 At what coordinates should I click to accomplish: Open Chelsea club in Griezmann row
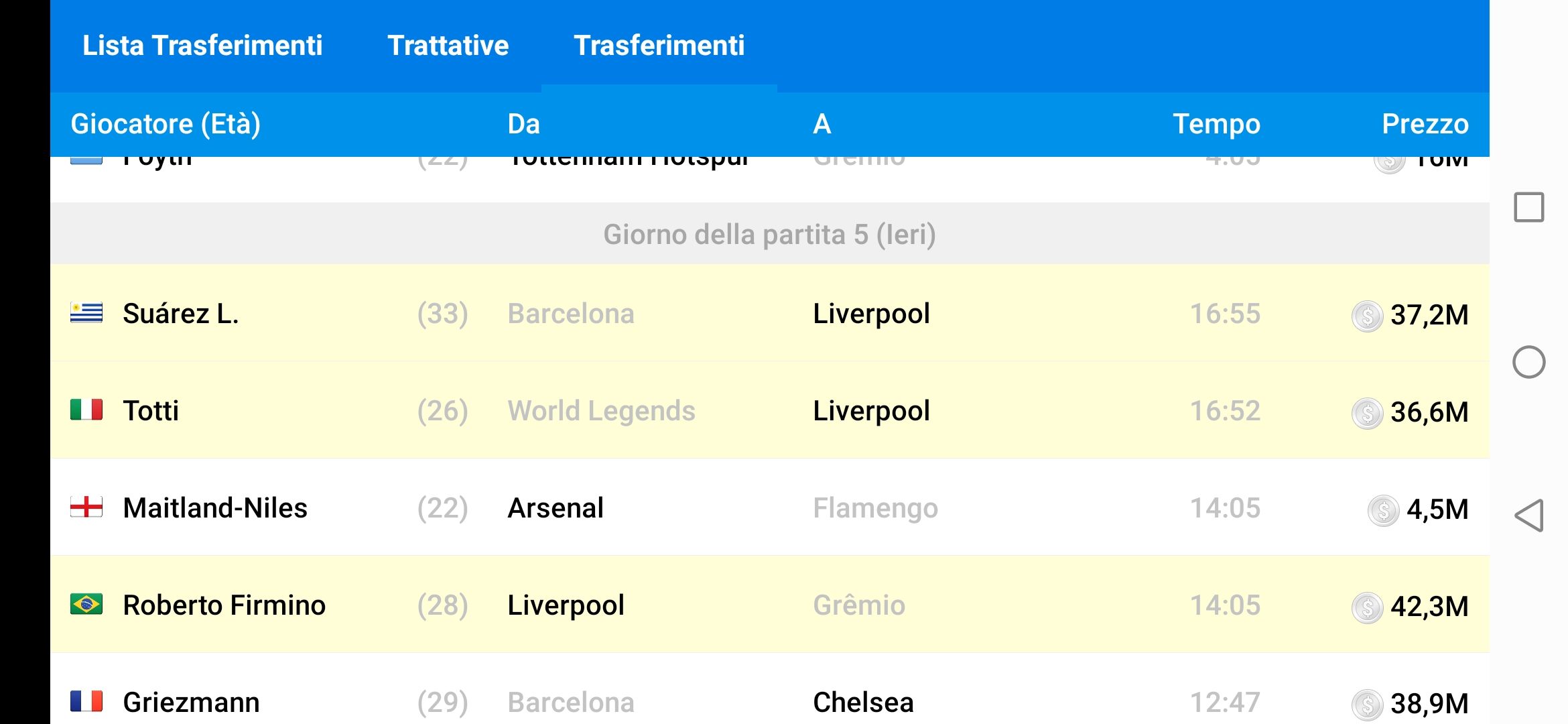[863, 703]
